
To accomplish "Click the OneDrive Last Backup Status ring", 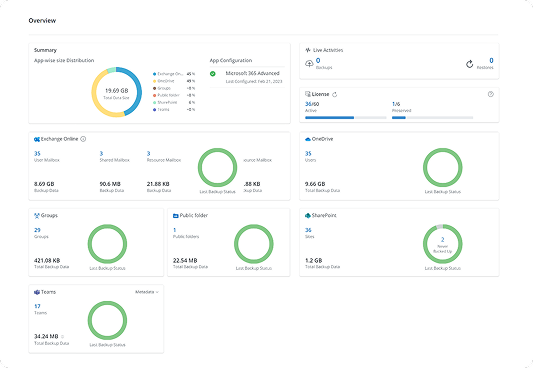I will [443, 168].
